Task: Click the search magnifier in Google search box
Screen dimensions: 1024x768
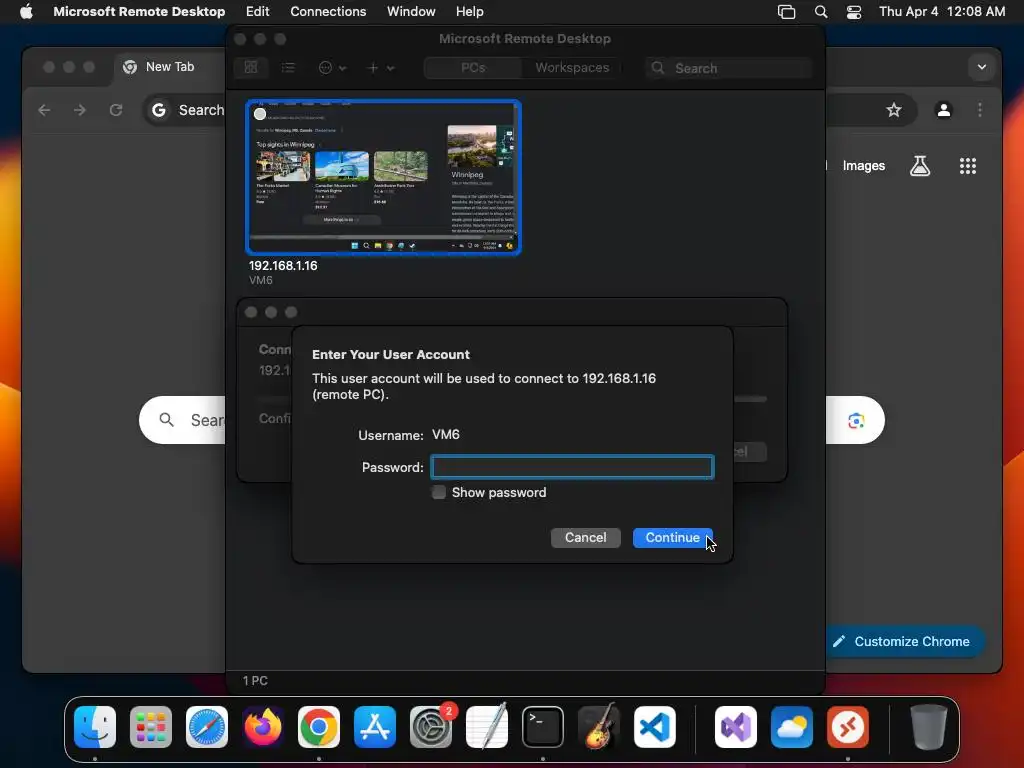Action: click(x=167, y=420)
